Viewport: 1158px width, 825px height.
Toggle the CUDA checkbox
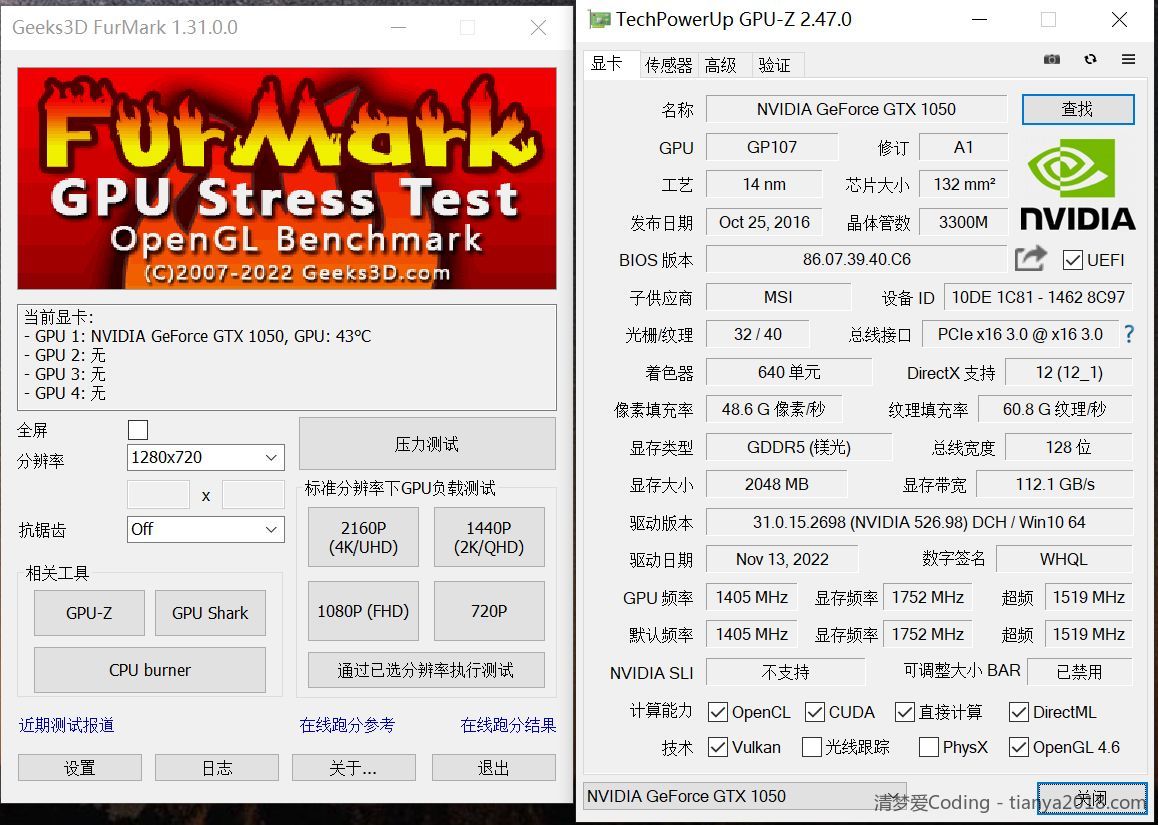point(815,712)
